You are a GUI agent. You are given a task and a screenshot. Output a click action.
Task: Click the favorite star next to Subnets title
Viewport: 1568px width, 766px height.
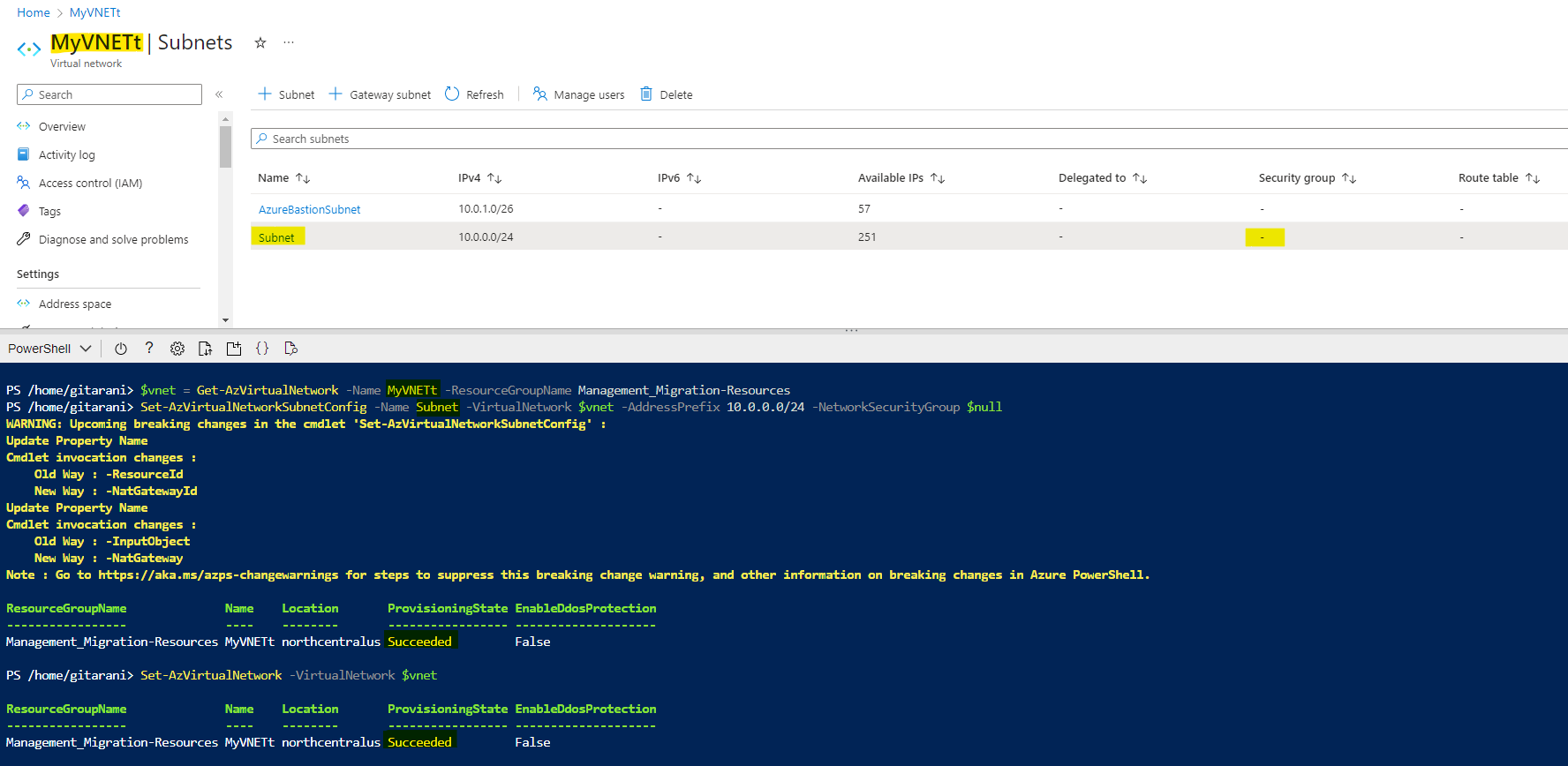tap(260, 42)
